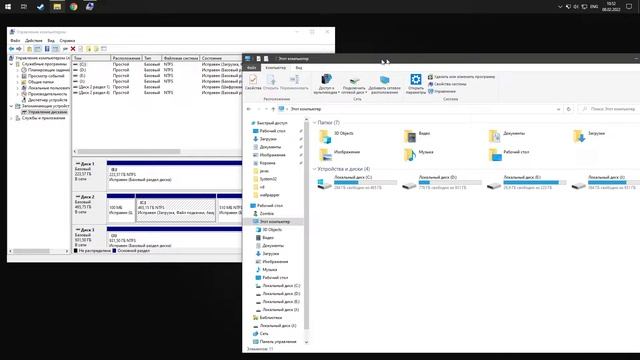Click the refresh button beside the address bar

point(569,109)
